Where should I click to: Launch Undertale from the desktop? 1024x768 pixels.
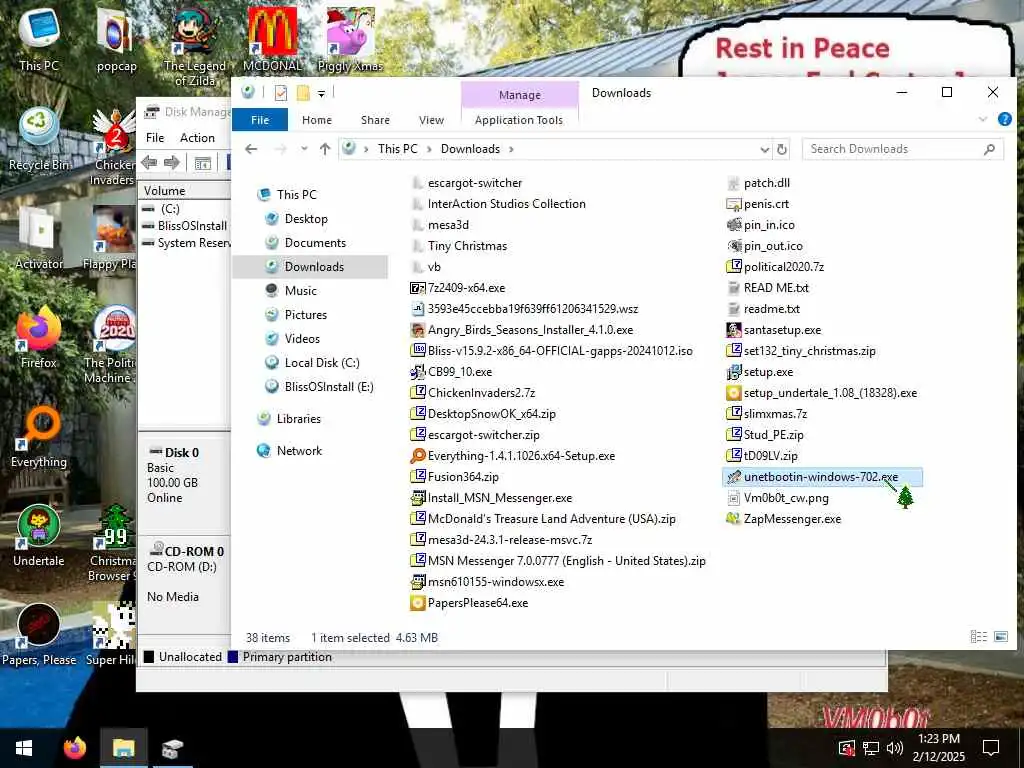pos(39,536)
